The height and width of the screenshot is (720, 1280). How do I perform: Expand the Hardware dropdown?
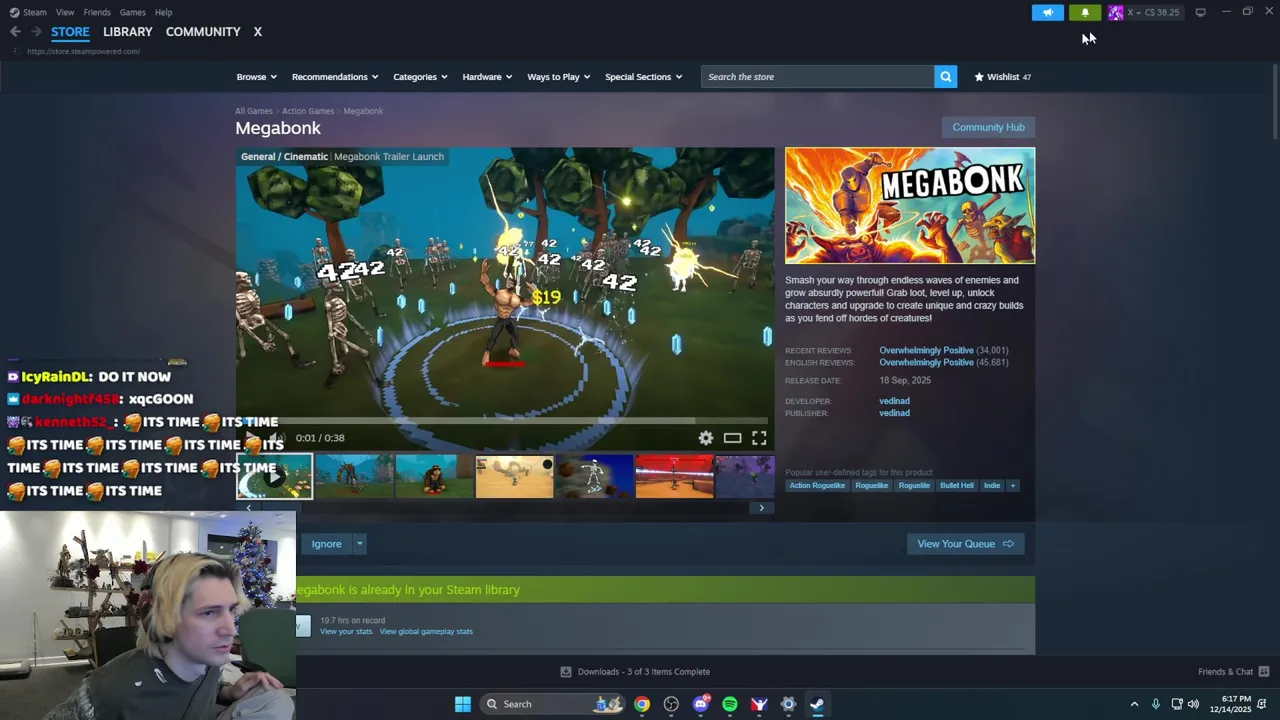click(x=487, y=77)
